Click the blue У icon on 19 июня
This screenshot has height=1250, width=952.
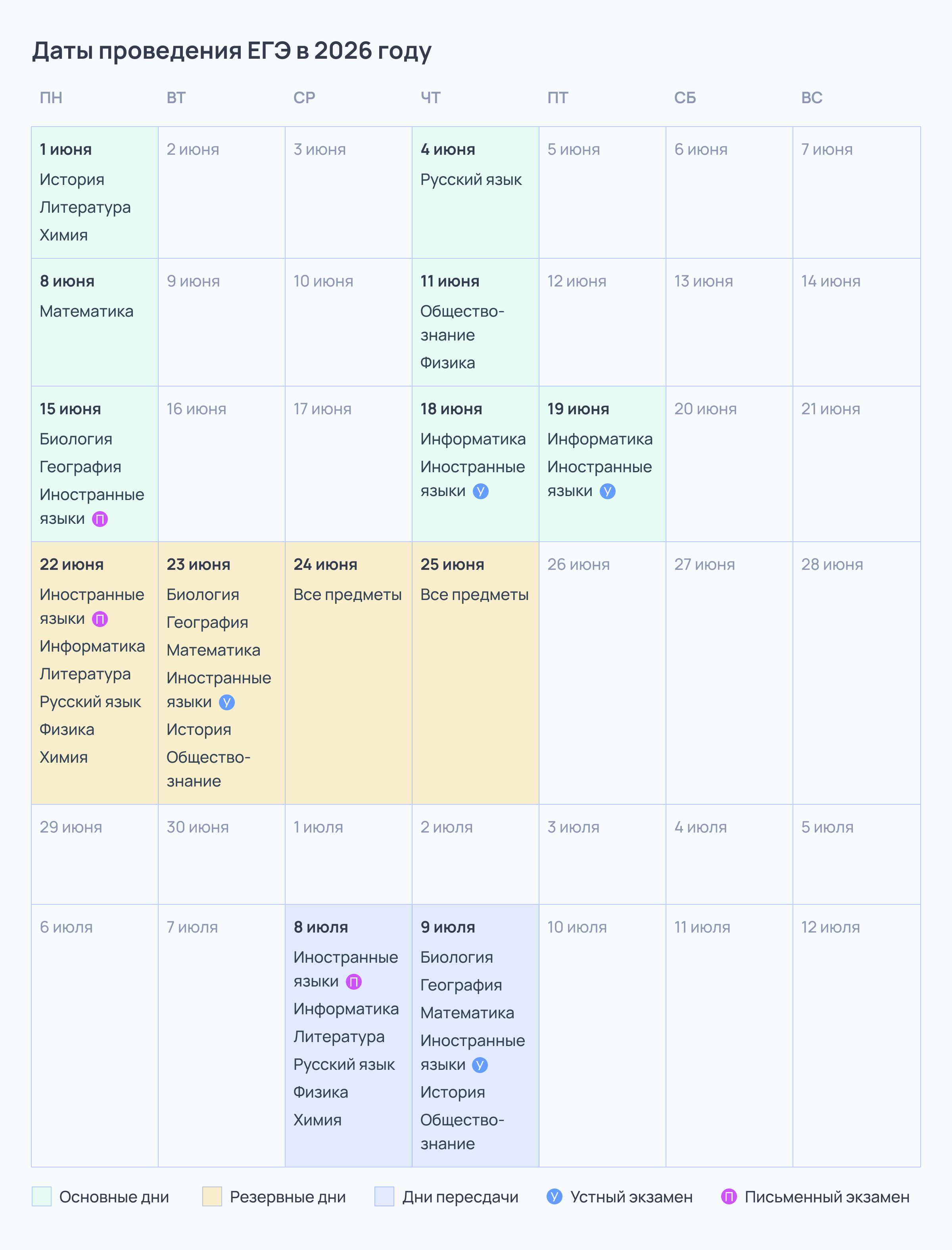pos(607,491)
